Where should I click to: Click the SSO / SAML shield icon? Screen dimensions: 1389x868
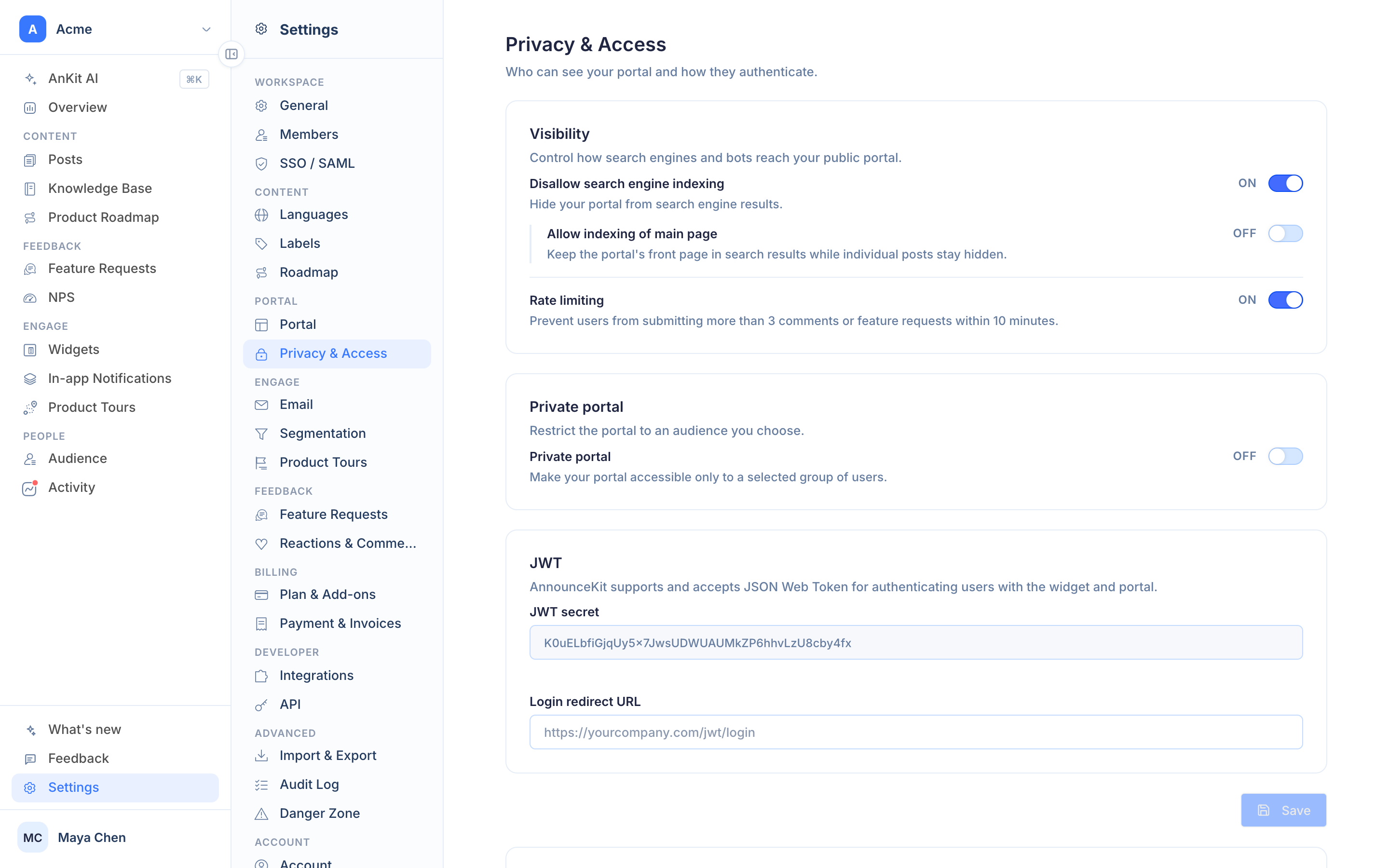[x=262, y=163]
